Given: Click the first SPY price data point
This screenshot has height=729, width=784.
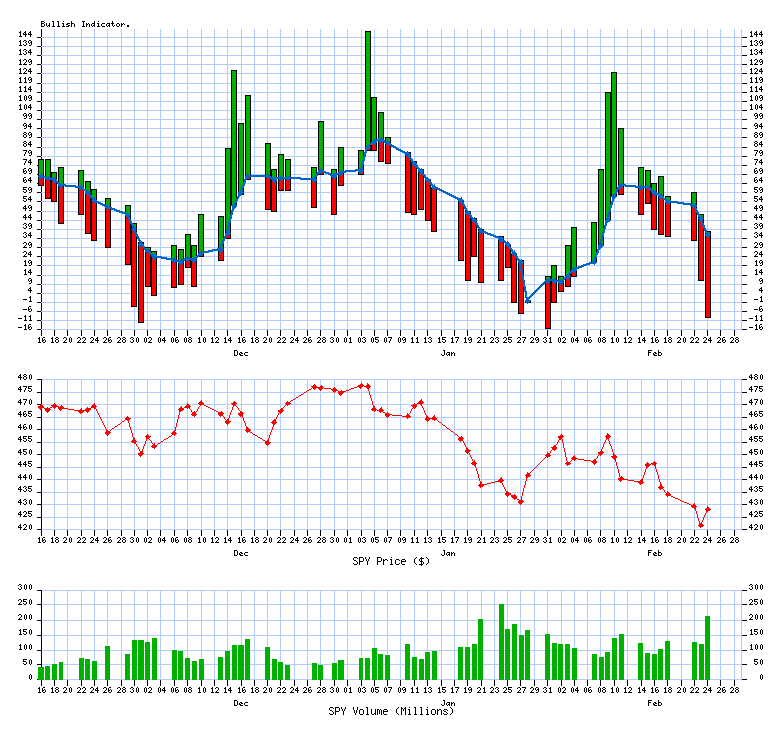Looking at the screenshot, I should click(x=41, y=407).
